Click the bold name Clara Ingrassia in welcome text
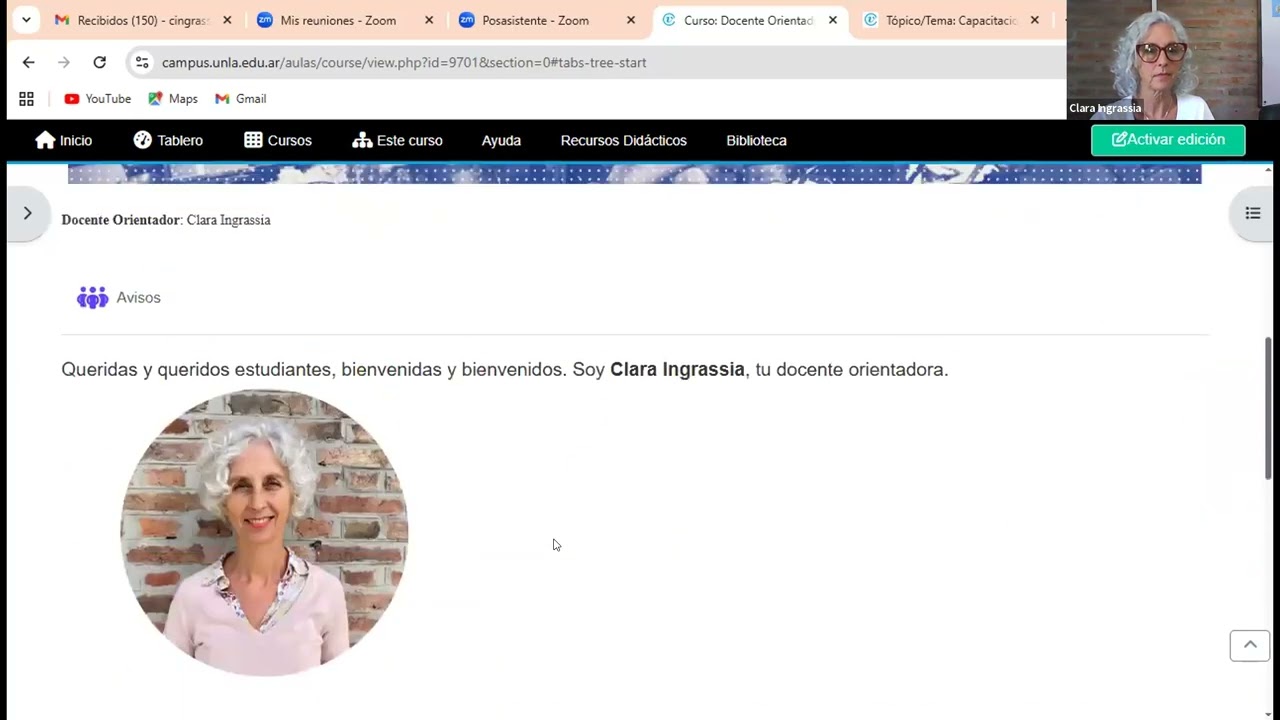Screen dimensions: 1280x720 677,369
